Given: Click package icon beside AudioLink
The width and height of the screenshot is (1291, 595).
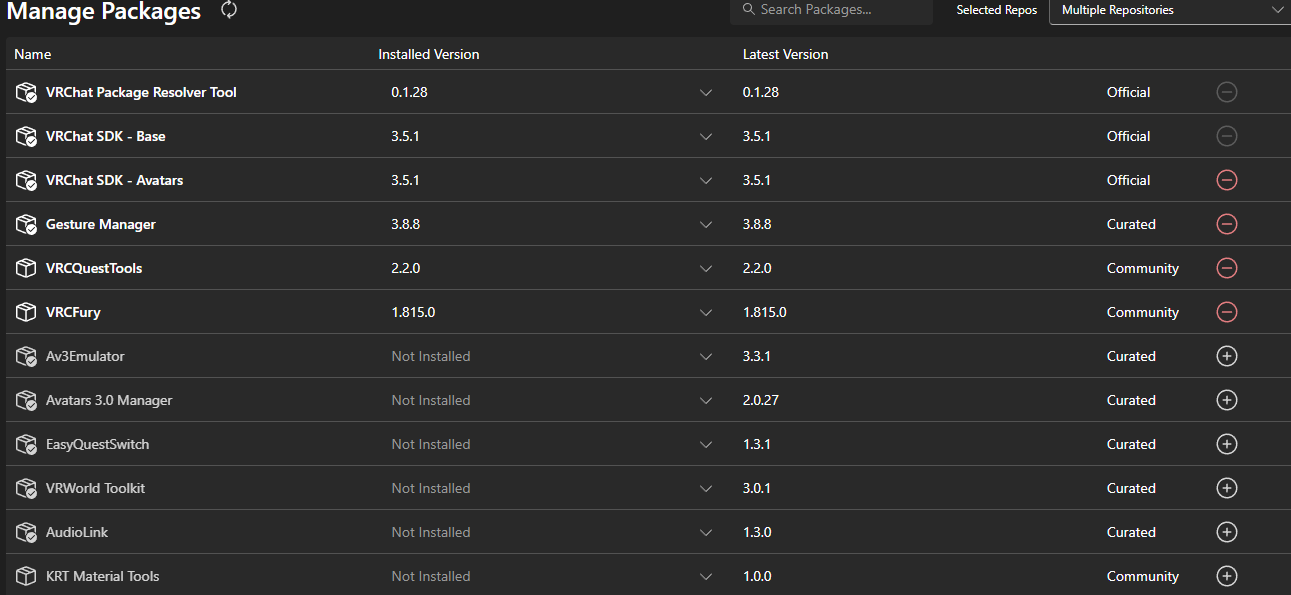Looking at the screenshot, I should click(x=26, y=532).
